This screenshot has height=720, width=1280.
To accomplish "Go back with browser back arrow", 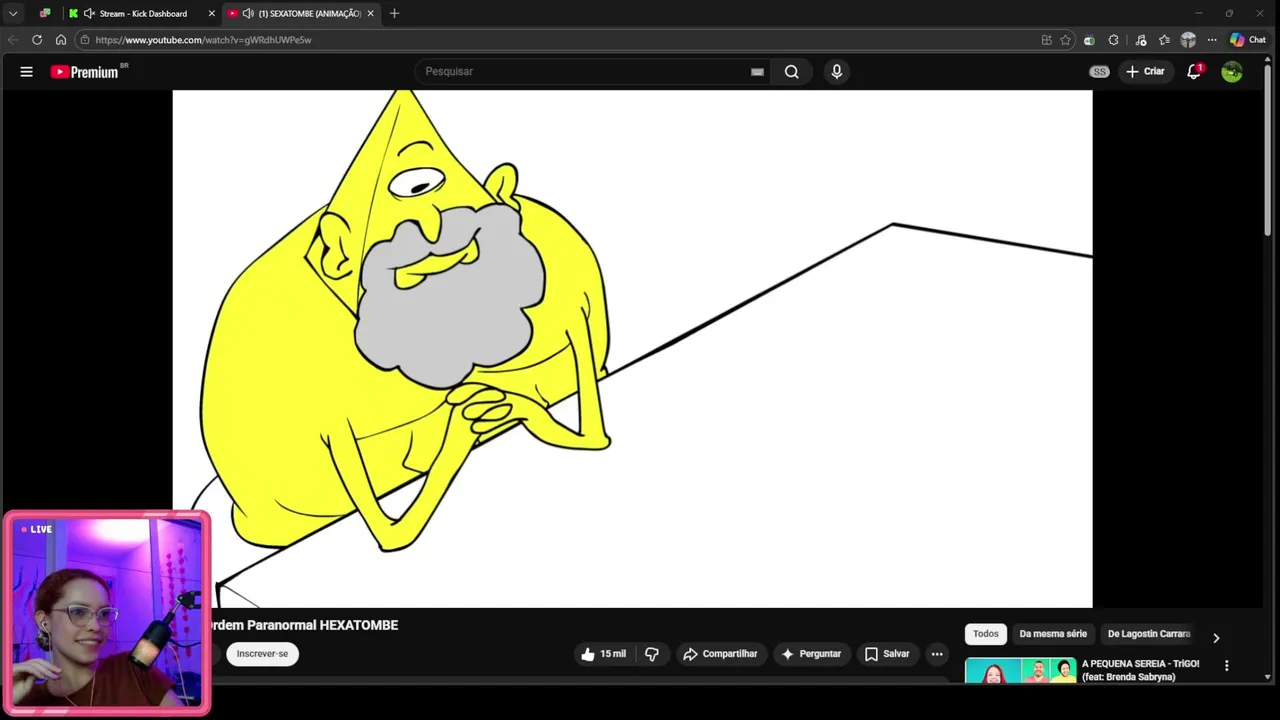I will click(13, 40).
